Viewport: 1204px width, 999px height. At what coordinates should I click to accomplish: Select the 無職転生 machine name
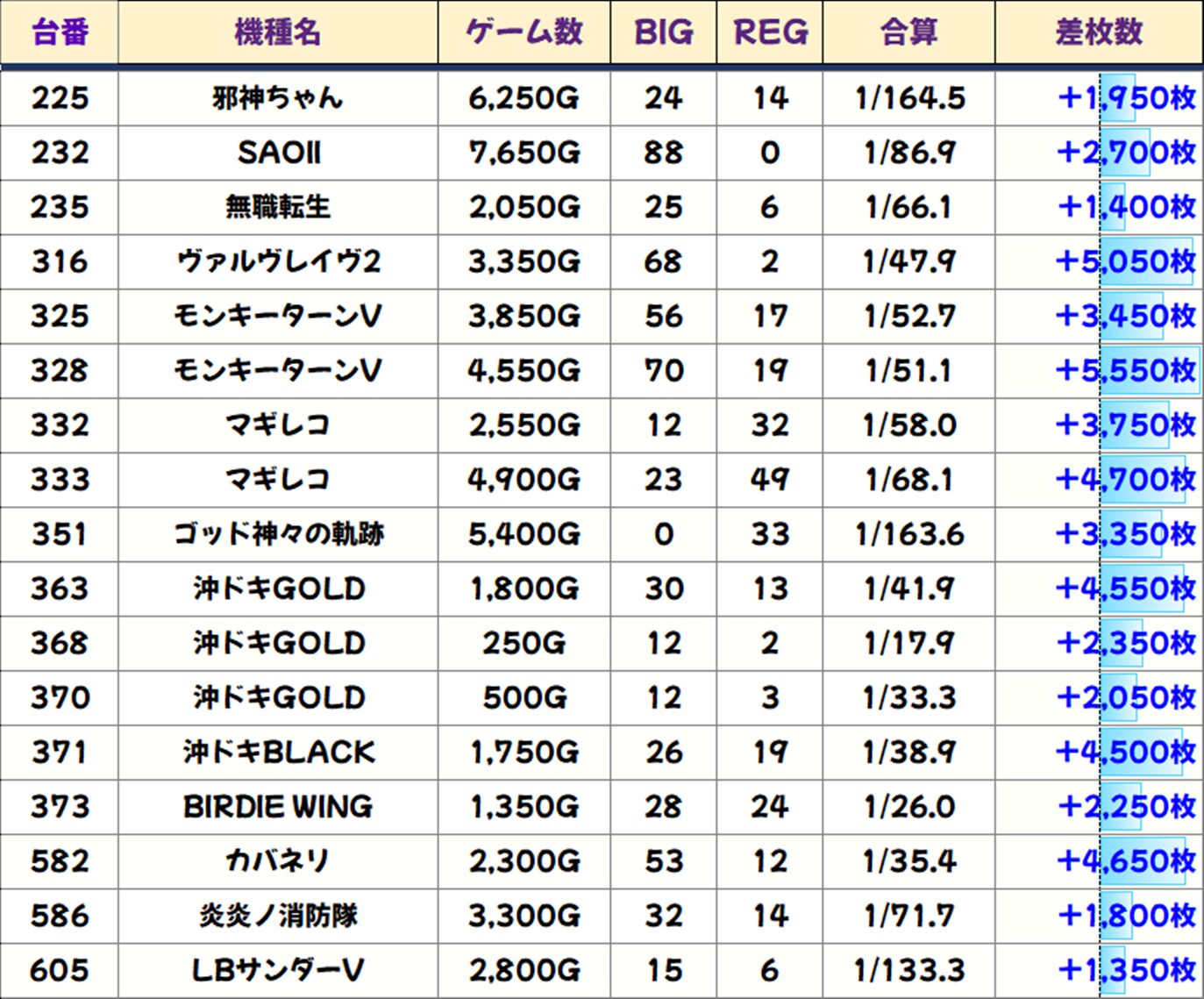[278, 207]
